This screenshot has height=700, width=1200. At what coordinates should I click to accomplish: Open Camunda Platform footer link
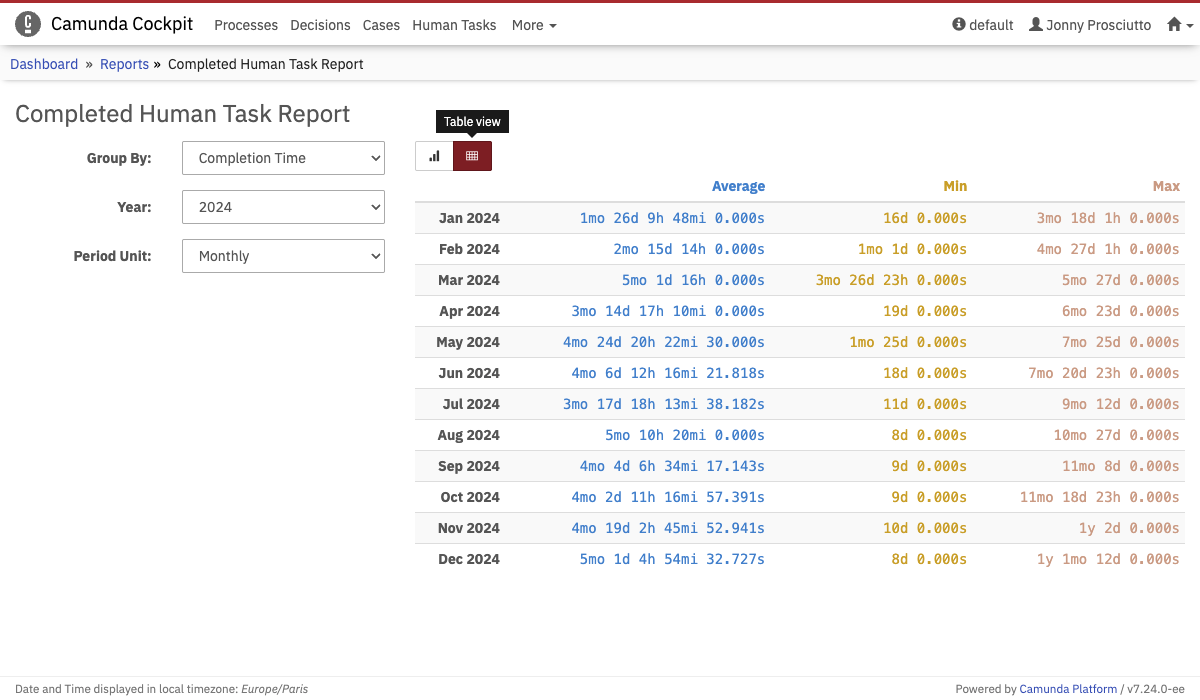[1067, 688]
